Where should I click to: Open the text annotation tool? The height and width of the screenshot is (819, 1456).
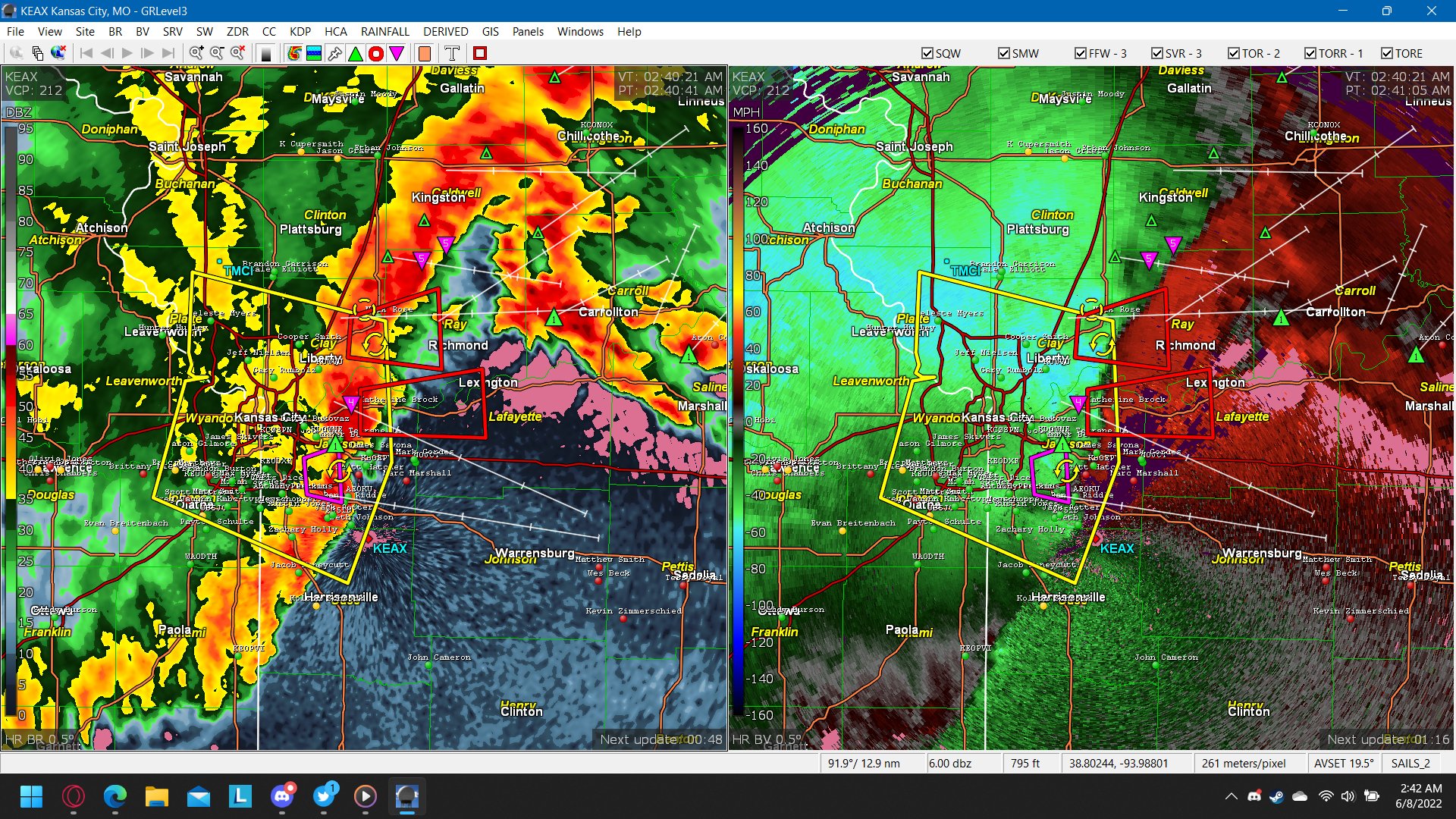coord(451,53)
